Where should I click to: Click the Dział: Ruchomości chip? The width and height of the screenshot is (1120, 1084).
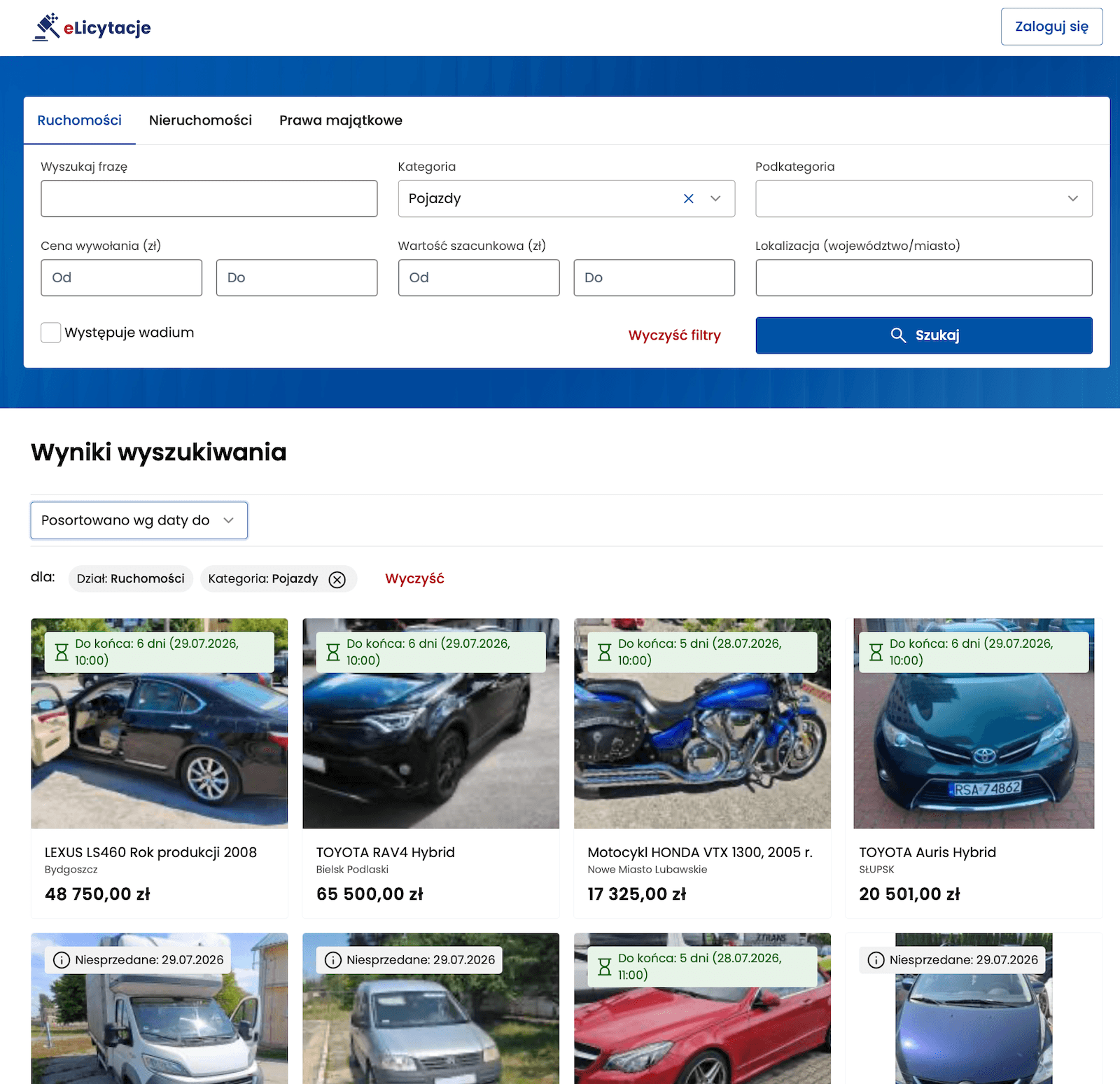(131, 579)
